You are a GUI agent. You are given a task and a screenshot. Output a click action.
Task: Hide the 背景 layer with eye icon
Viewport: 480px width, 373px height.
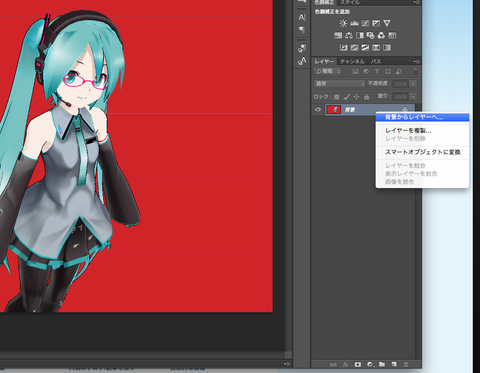pos(318,109)
